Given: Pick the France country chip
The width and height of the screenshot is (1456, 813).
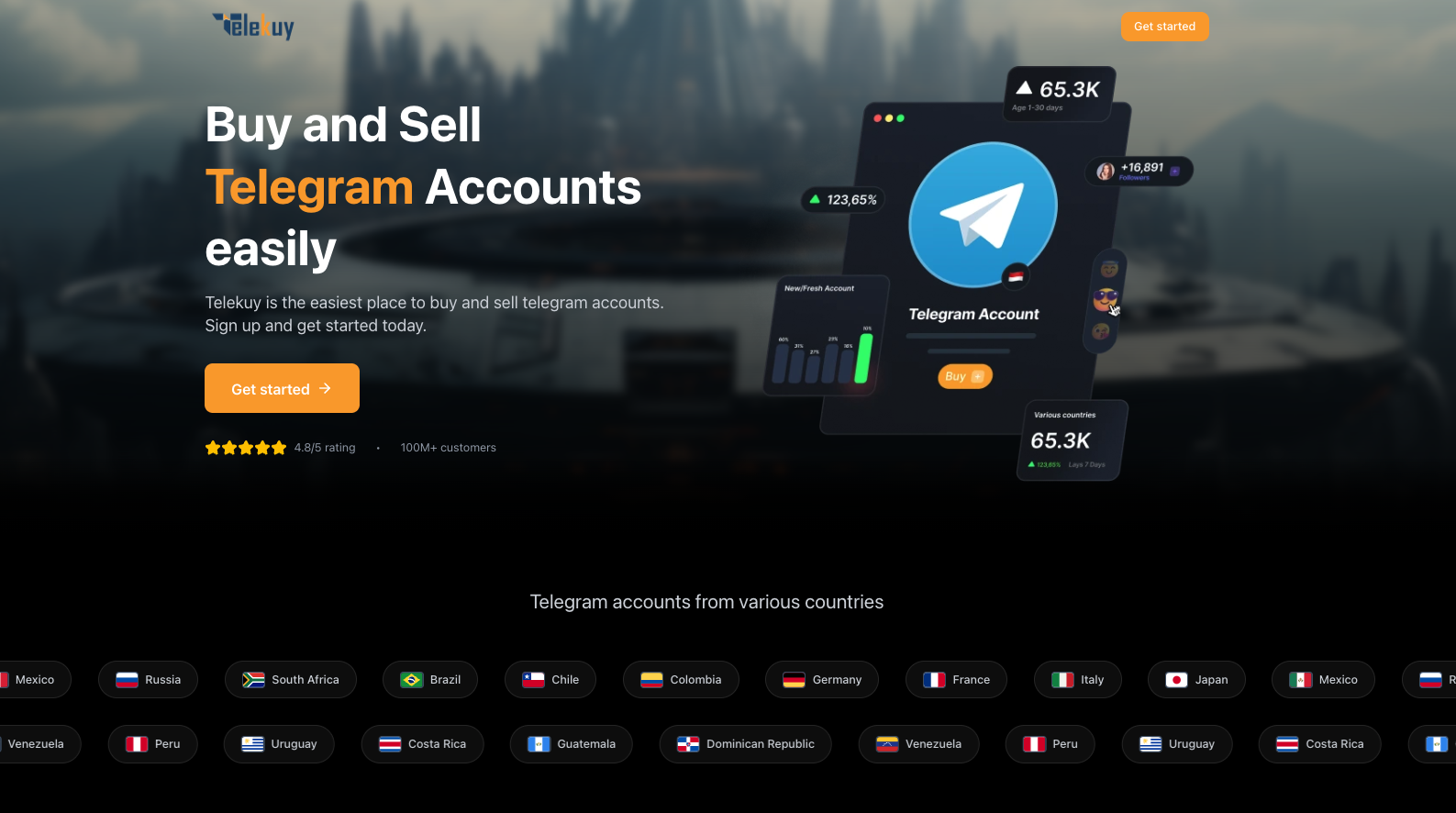Looking at the screenshot, I should pos(956,680).
